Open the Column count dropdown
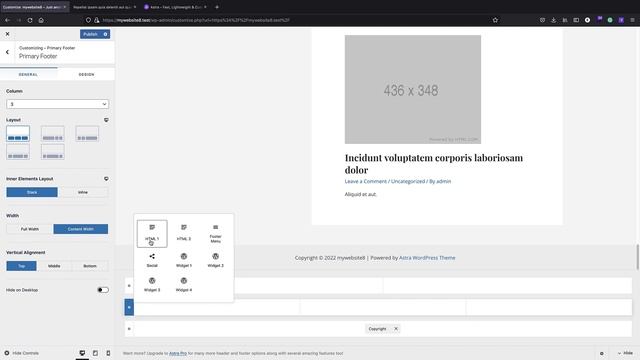Viewport: 640px width, 360px height. point(58,104)
